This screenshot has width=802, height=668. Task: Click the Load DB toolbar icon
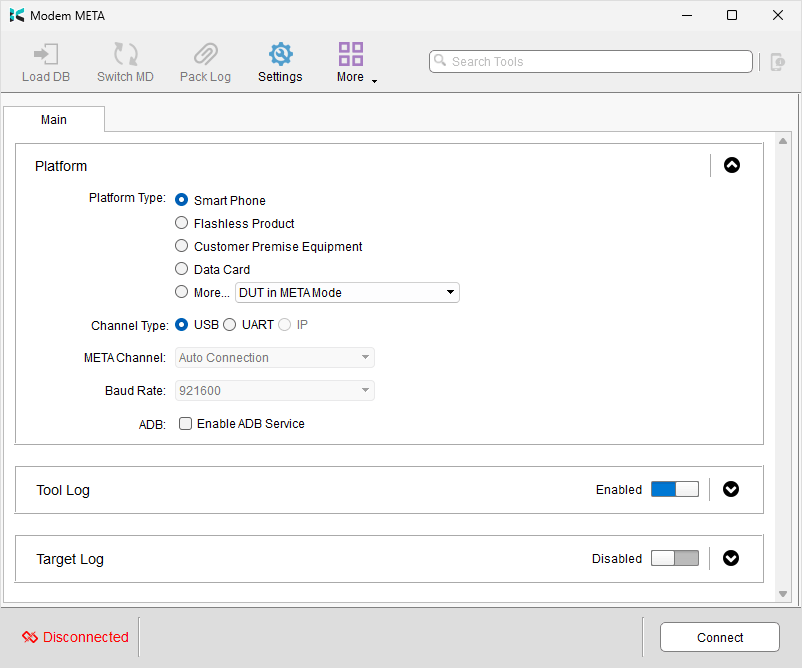click(x=46, y=54)
